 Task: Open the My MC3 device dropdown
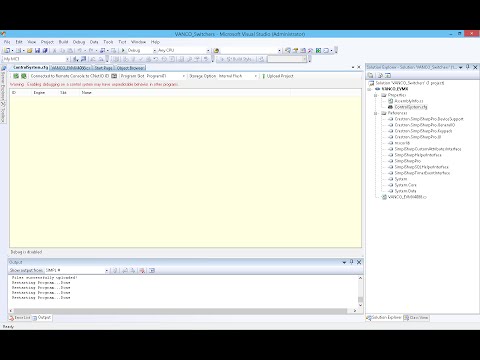(67, 59)
